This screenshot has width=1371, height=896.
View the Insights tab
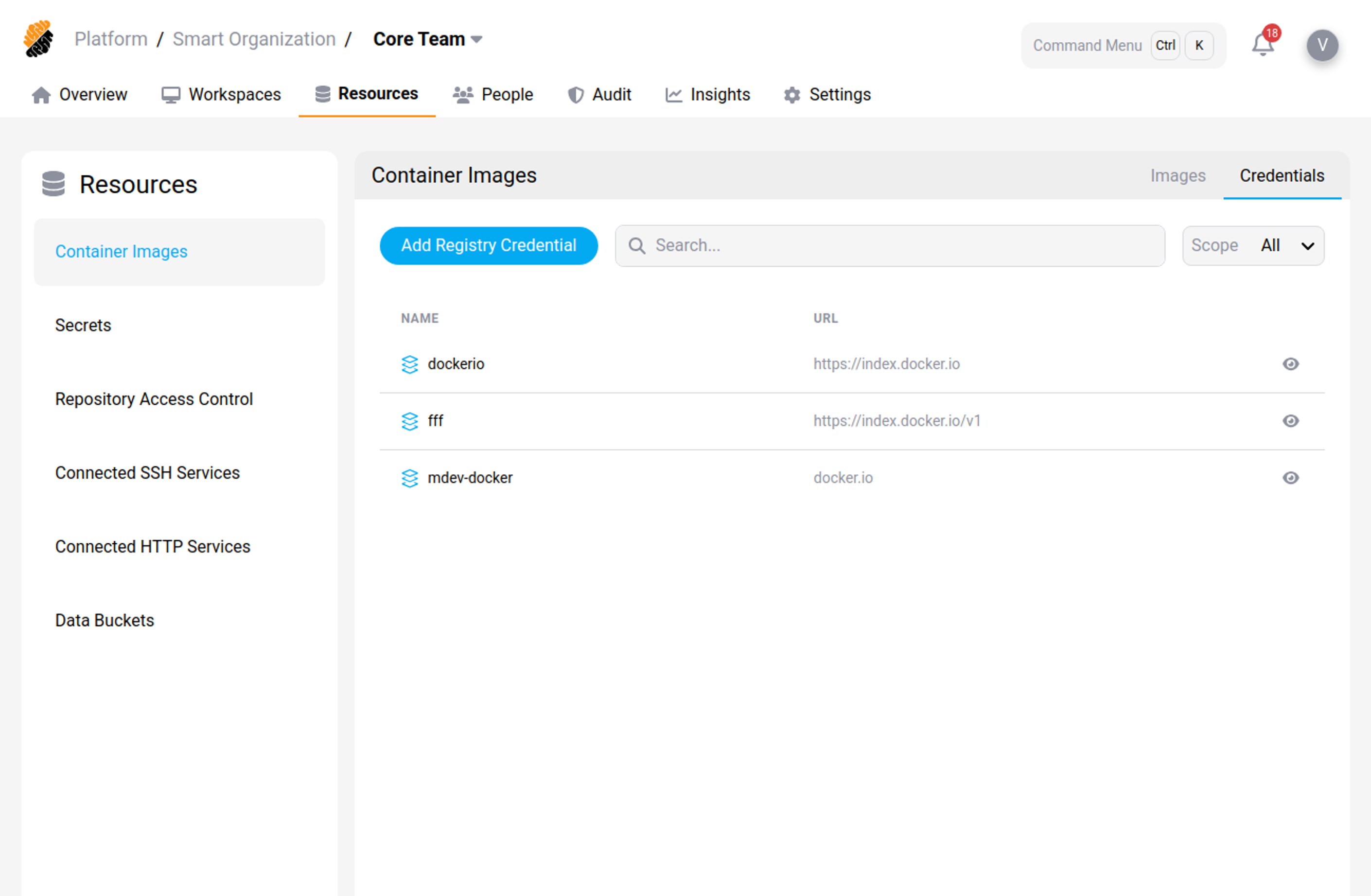coord(707,94)
